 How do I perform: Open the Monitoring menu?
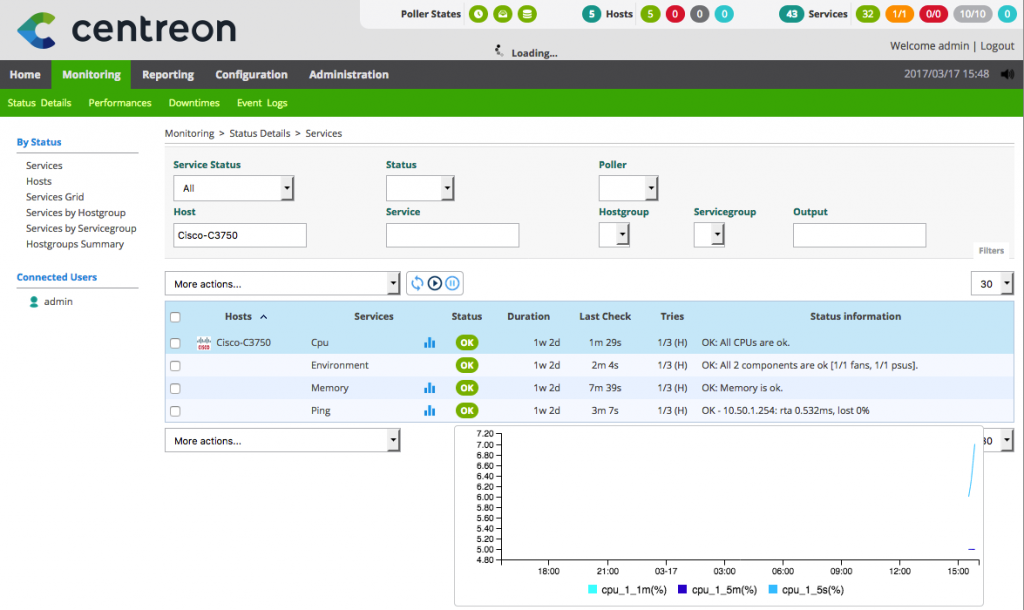tap(91, 74)
